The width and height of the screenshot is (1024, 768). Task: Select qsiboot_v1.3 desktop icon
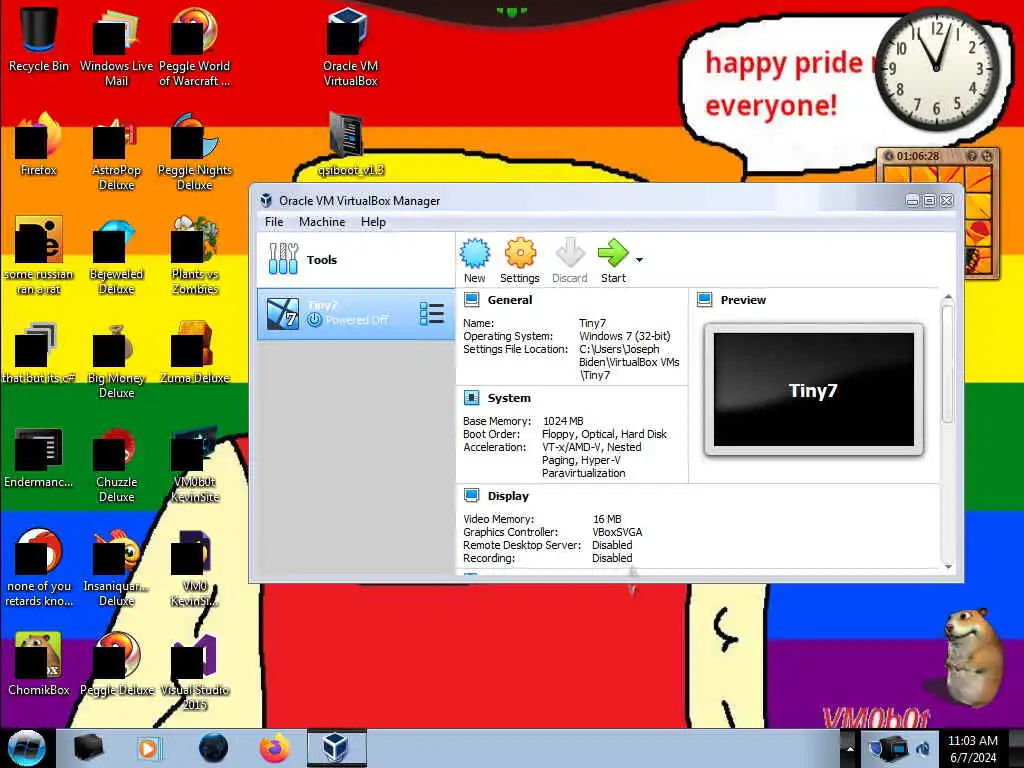click(350, 144)
